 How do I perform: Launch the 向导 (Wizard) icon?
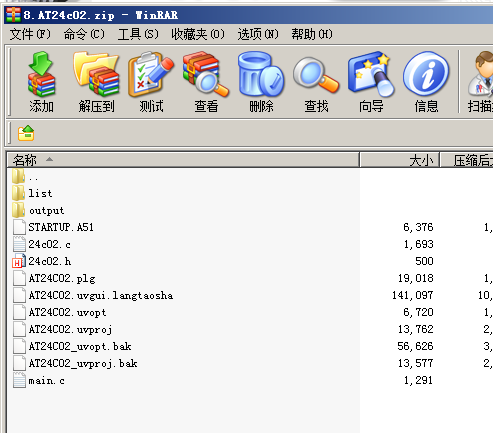[371, 74]
